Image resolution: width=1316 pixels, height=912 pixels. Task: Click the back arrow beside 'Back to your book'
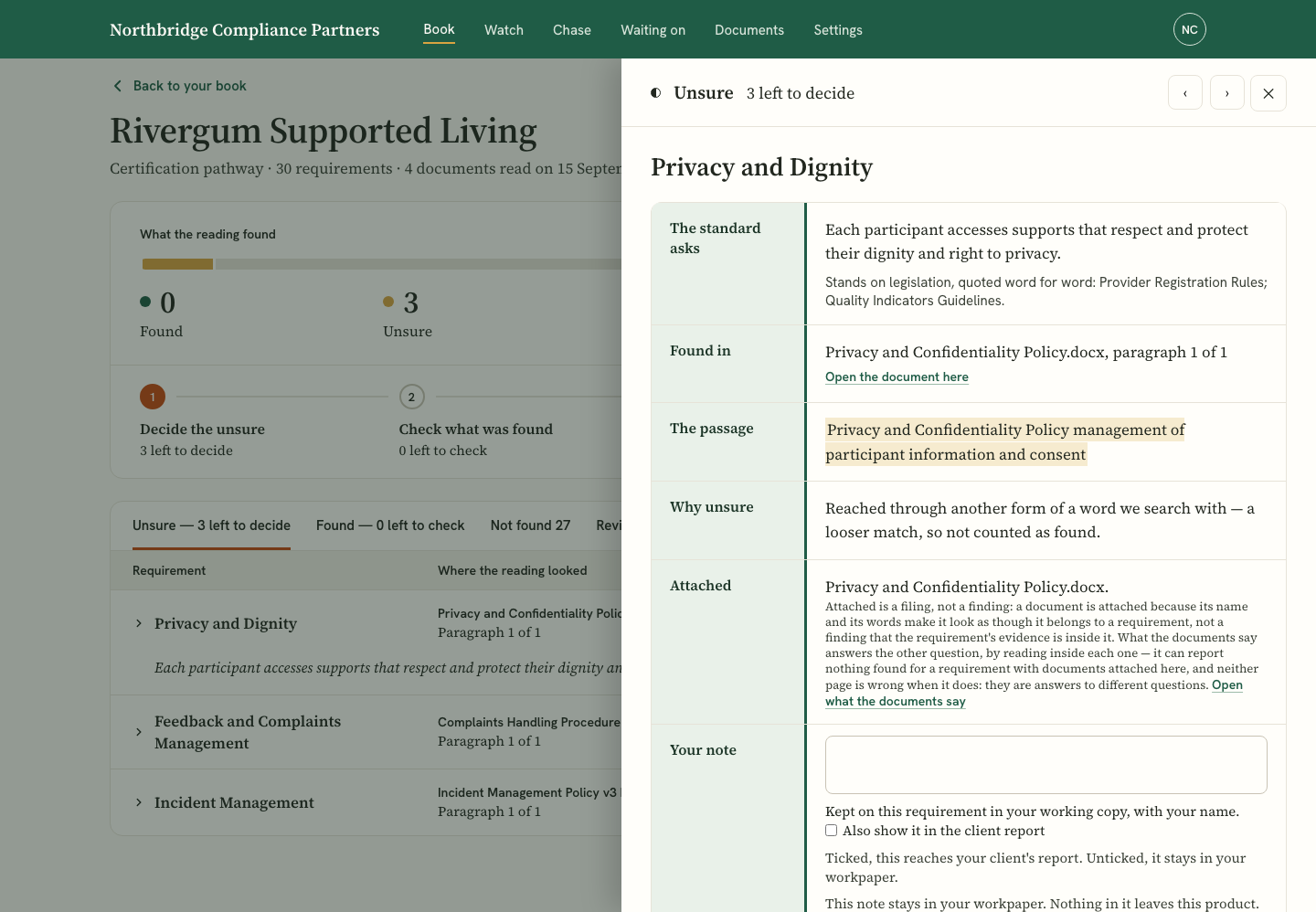tap(117, 86)
